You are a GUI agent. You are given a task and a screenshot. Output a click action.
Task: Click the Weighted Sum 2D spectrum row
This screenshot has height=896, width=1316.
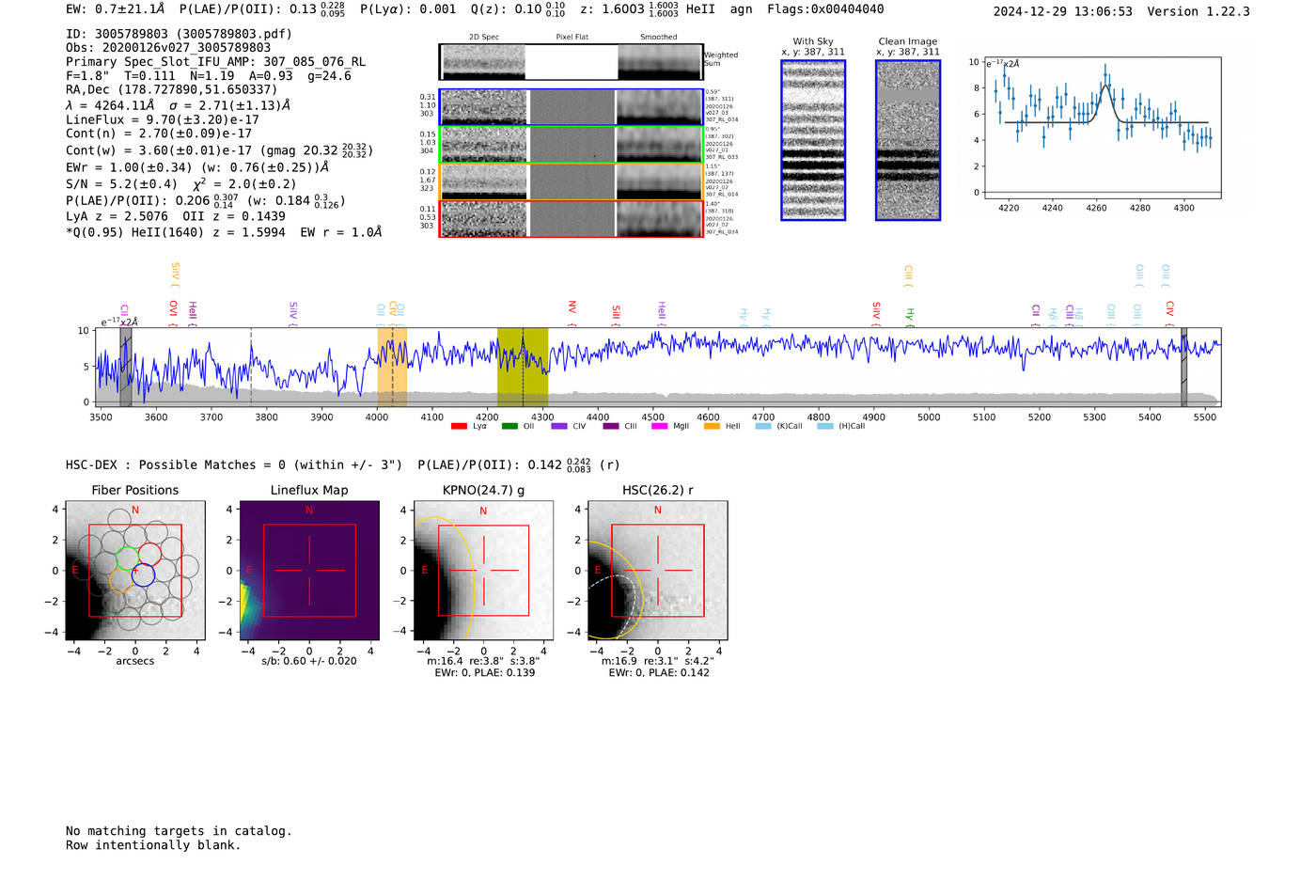click(571, 62)
